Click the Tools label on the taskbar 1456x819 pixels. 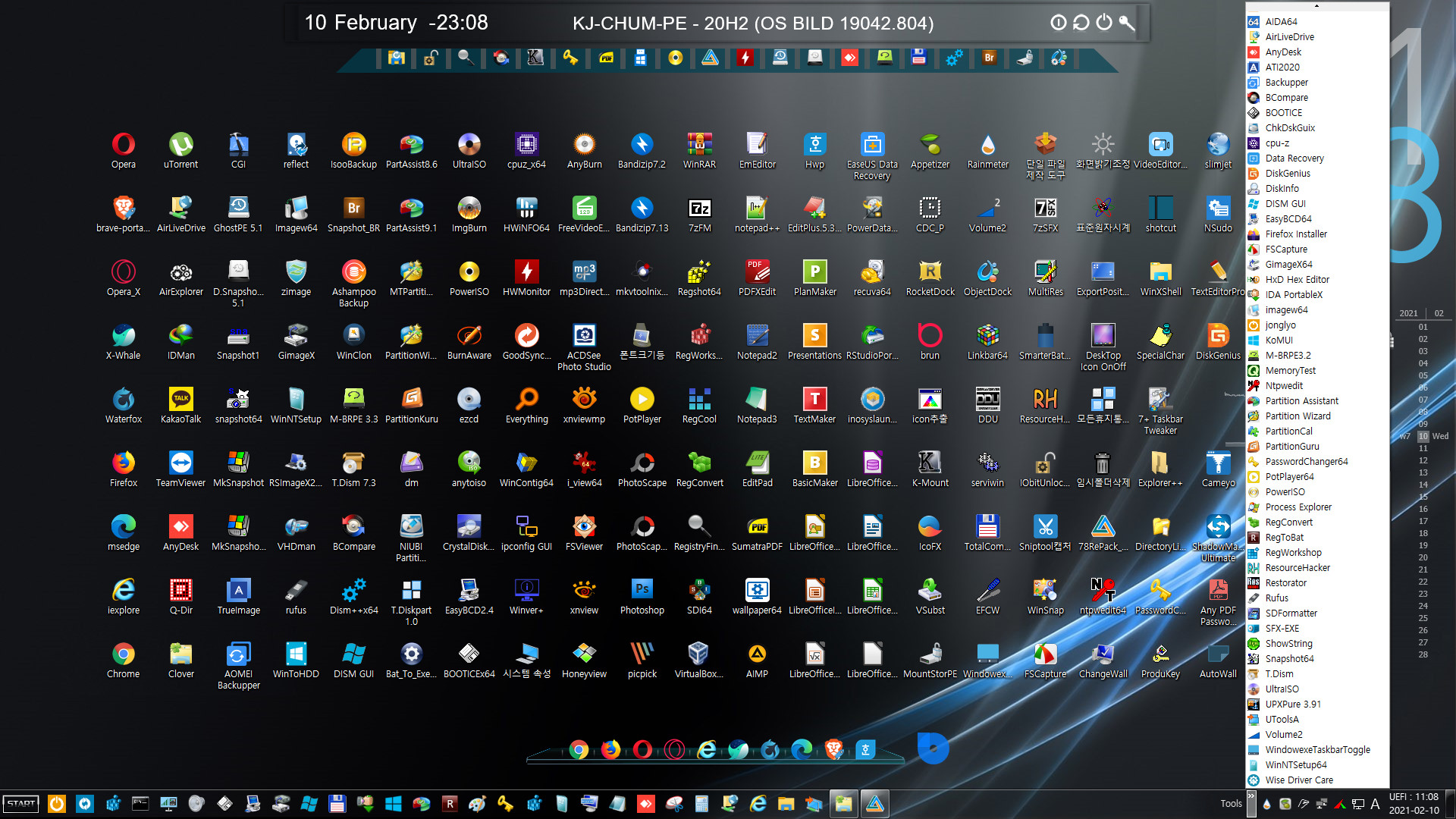click(1231, 804)
